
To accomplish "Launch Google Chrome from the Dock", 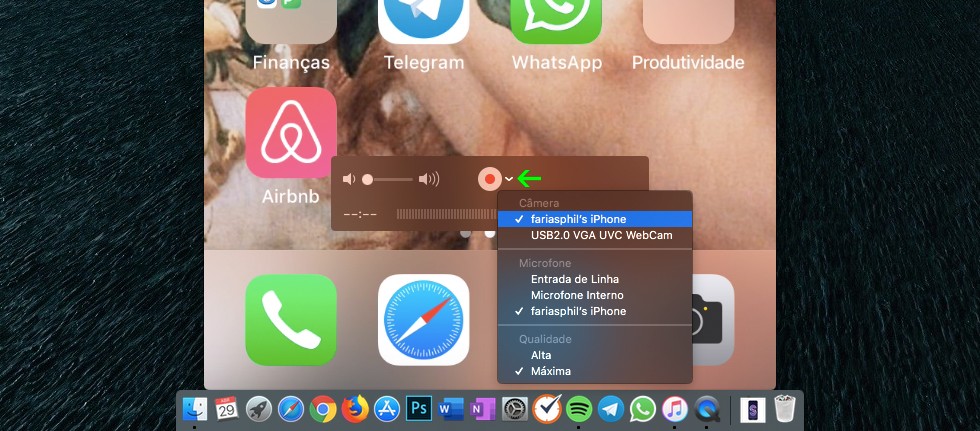I will [x=322, y=409].
